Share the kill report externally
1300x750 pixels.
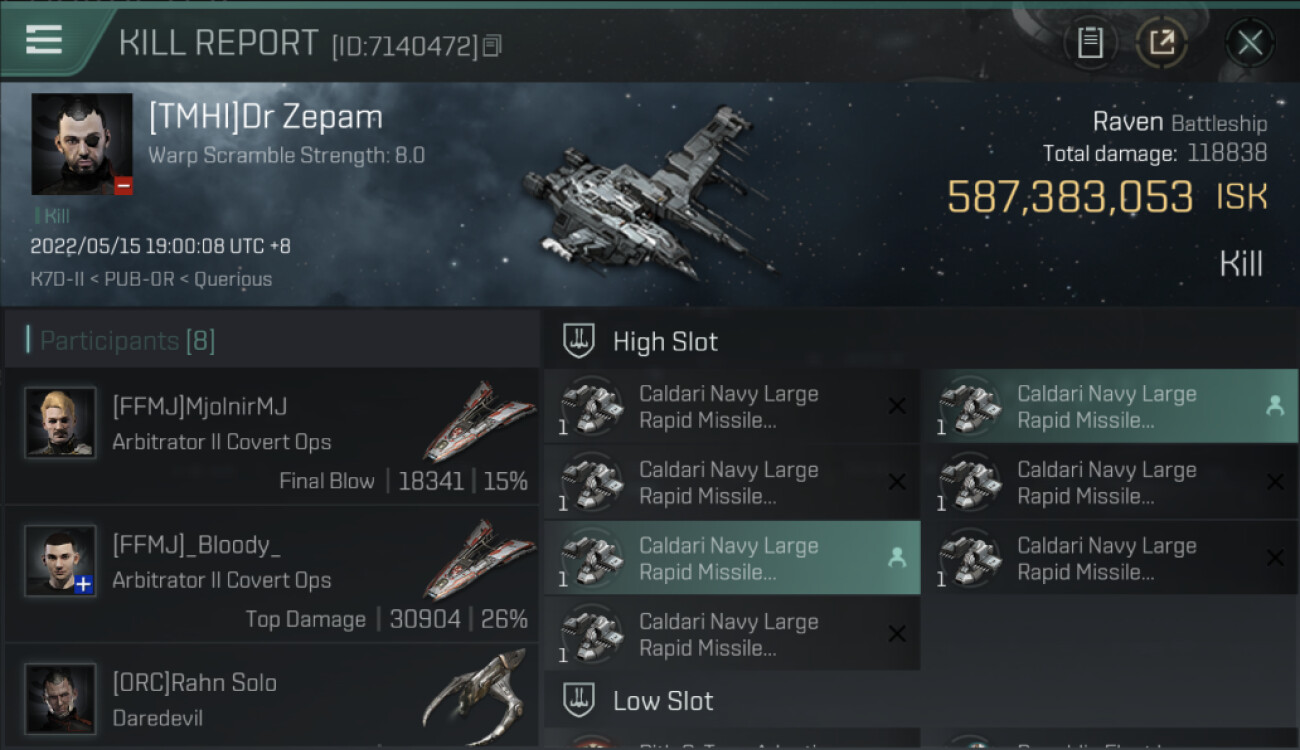click(x=1161, y=42)
